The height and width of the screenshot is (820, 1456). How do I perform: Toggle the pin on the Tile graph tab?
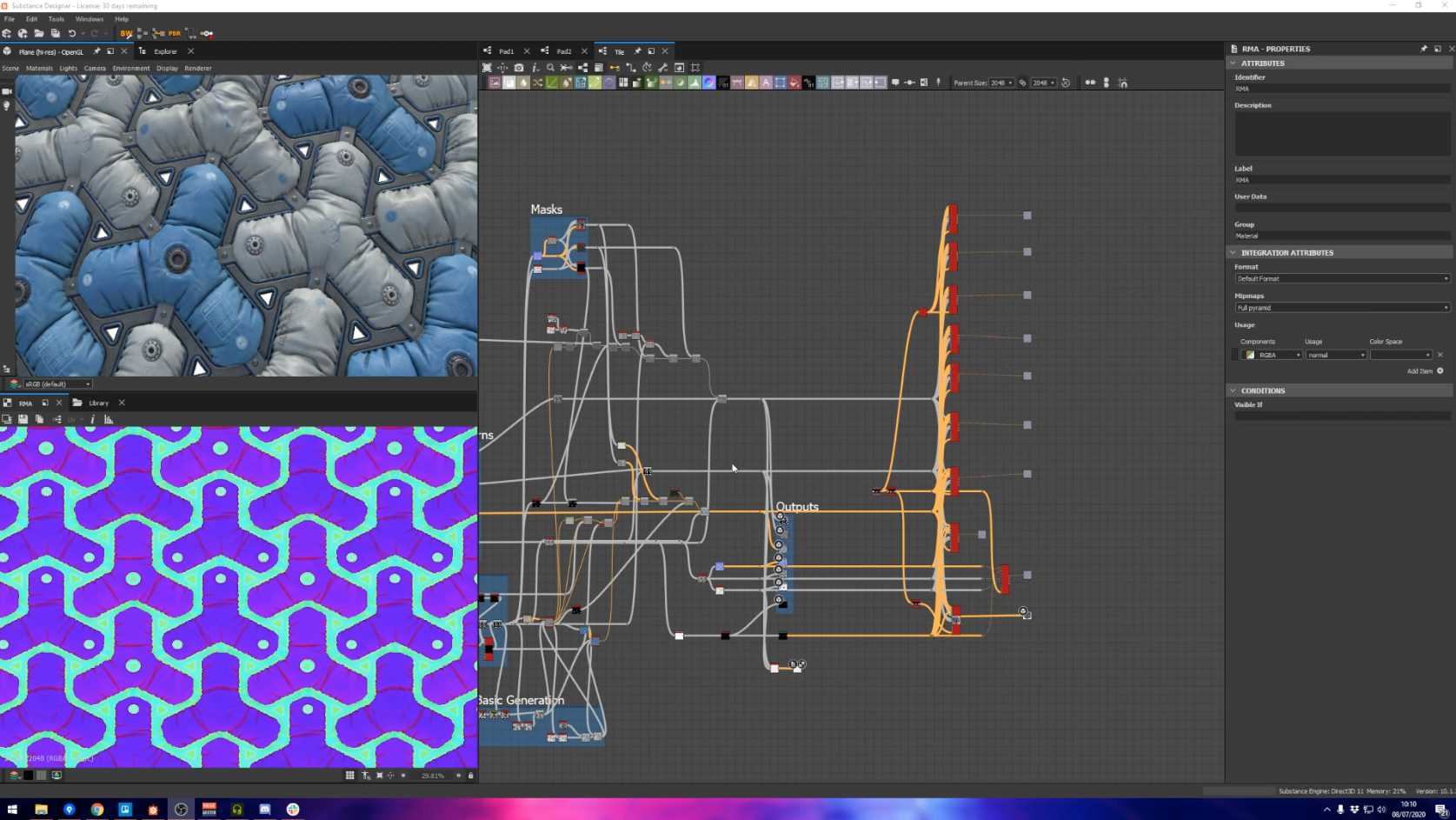(637, 51)
